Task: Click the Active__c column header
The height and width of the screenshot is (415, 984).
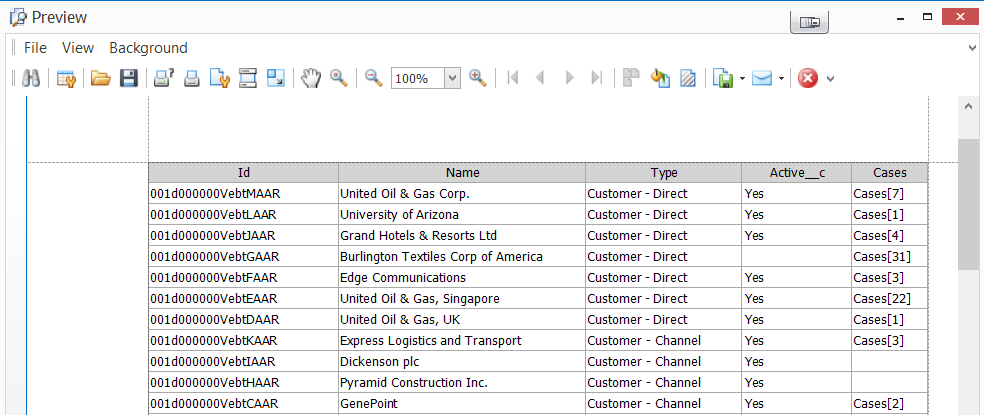Action: [x=797, y=173]
